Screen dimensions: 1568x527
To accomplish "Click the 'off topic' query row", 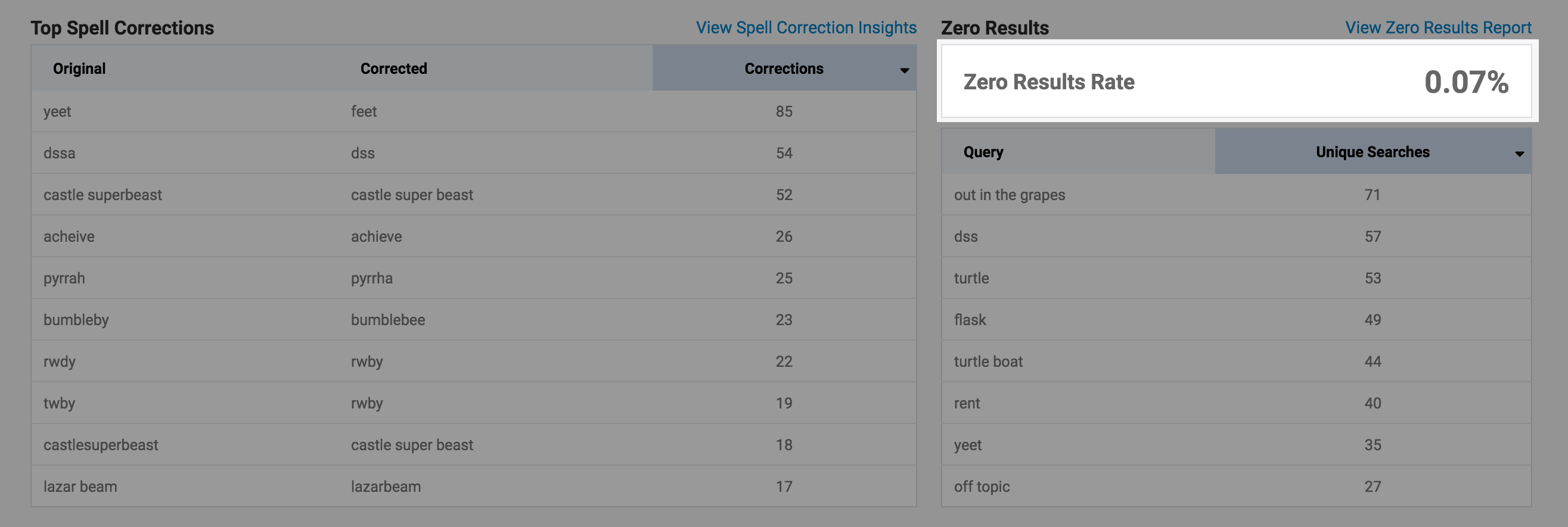I will 1236,487.
